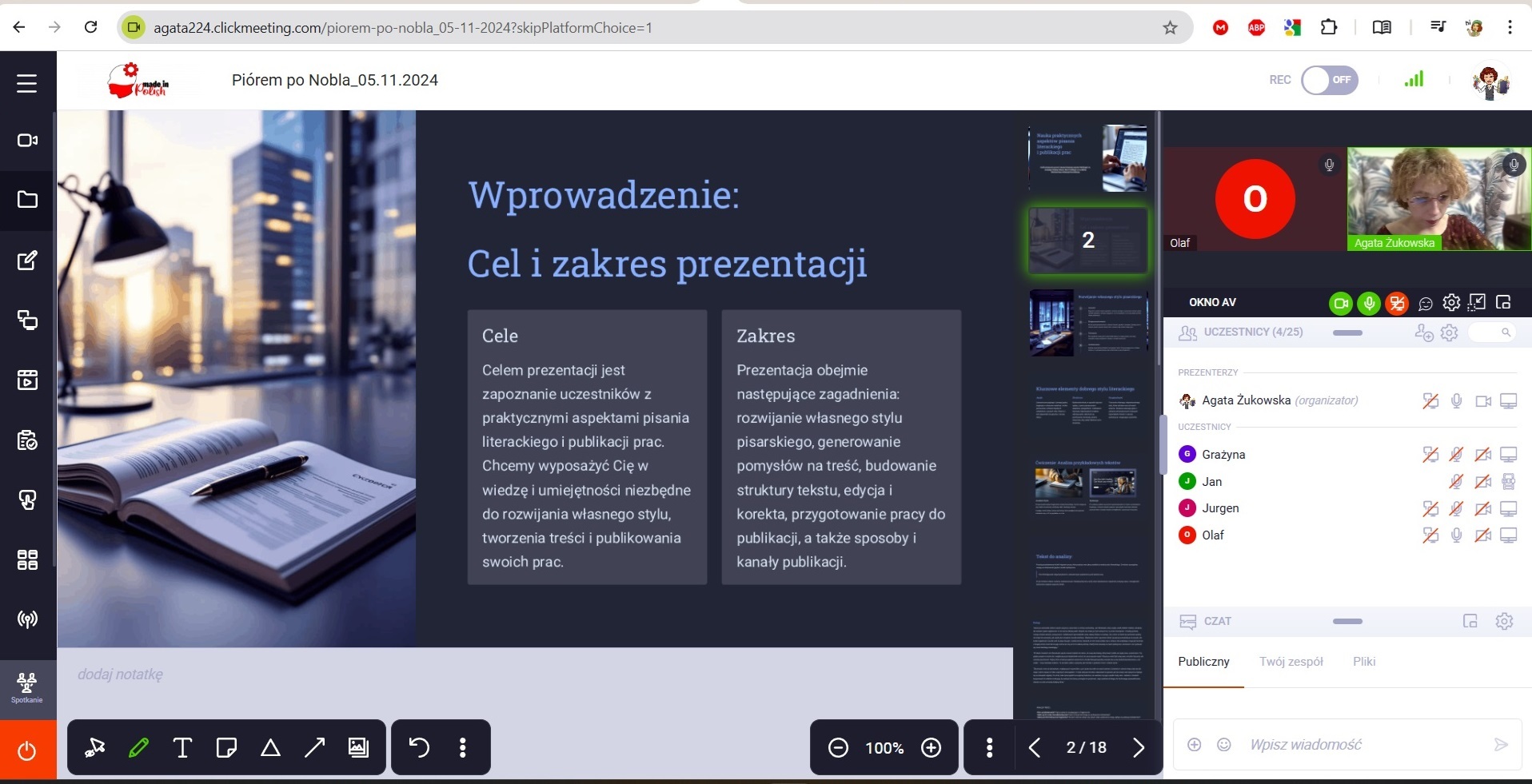Click the 100% zoom level value
This screenshot has height=784, width=1532.
point(884,748)
